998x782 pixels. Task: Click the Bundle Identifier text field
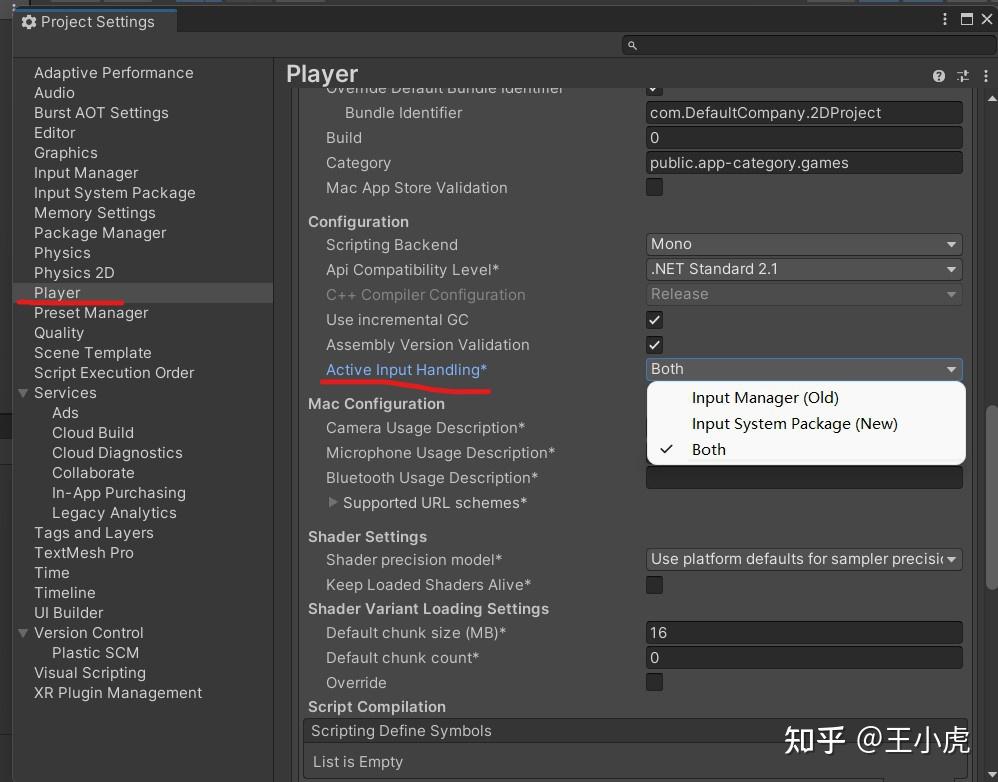(804, 113)
